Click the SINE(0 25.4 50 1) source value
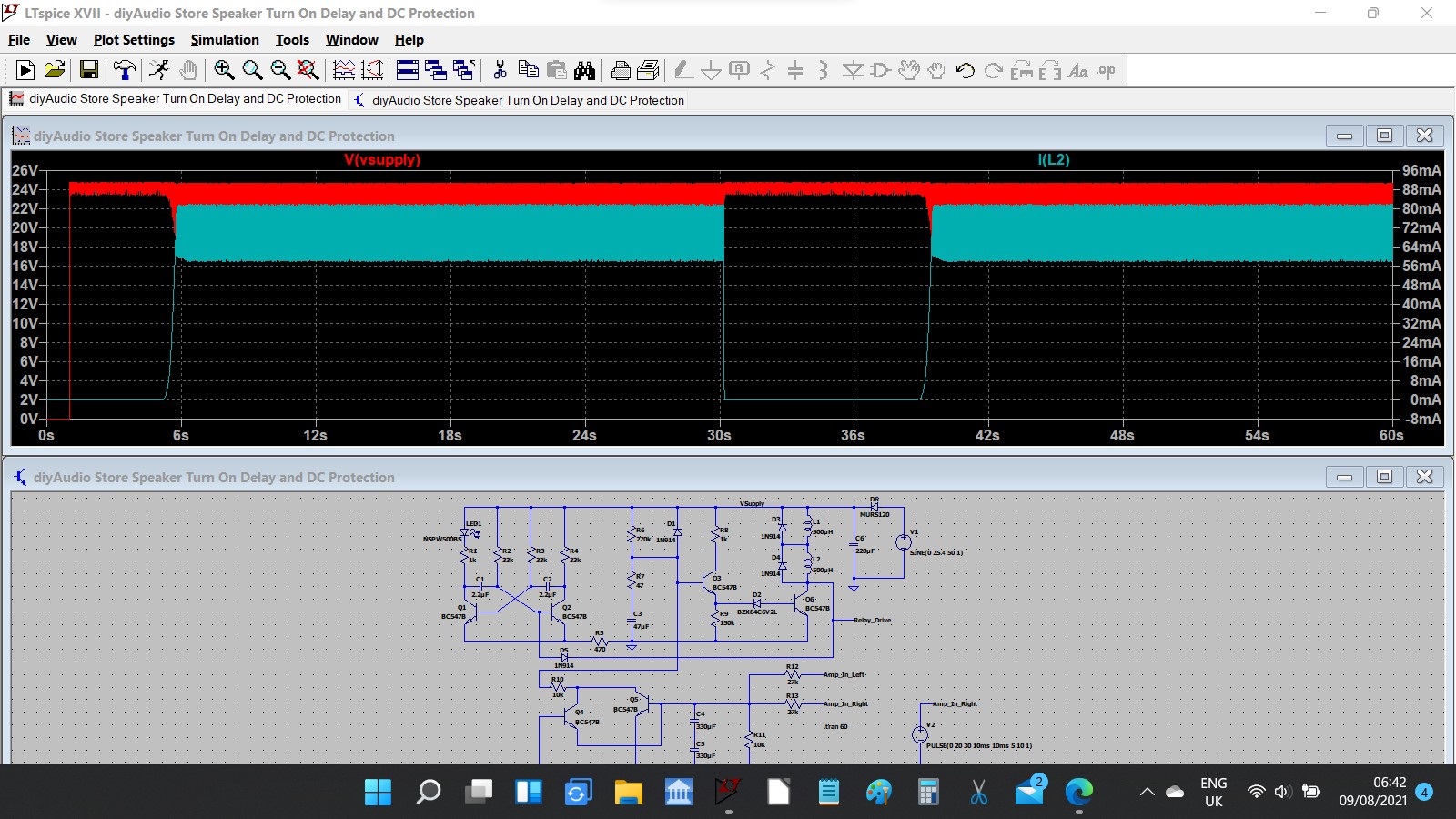 (x=936, y=552)
